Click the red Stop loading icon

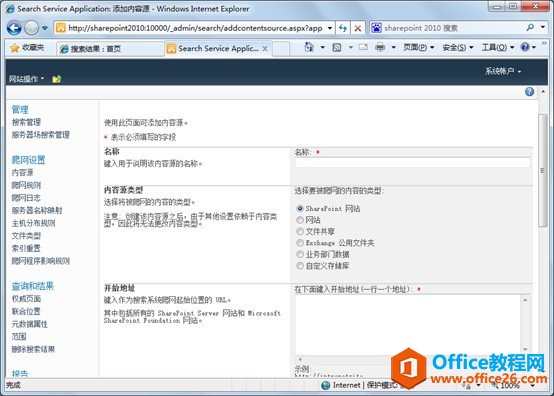point(358,28)
